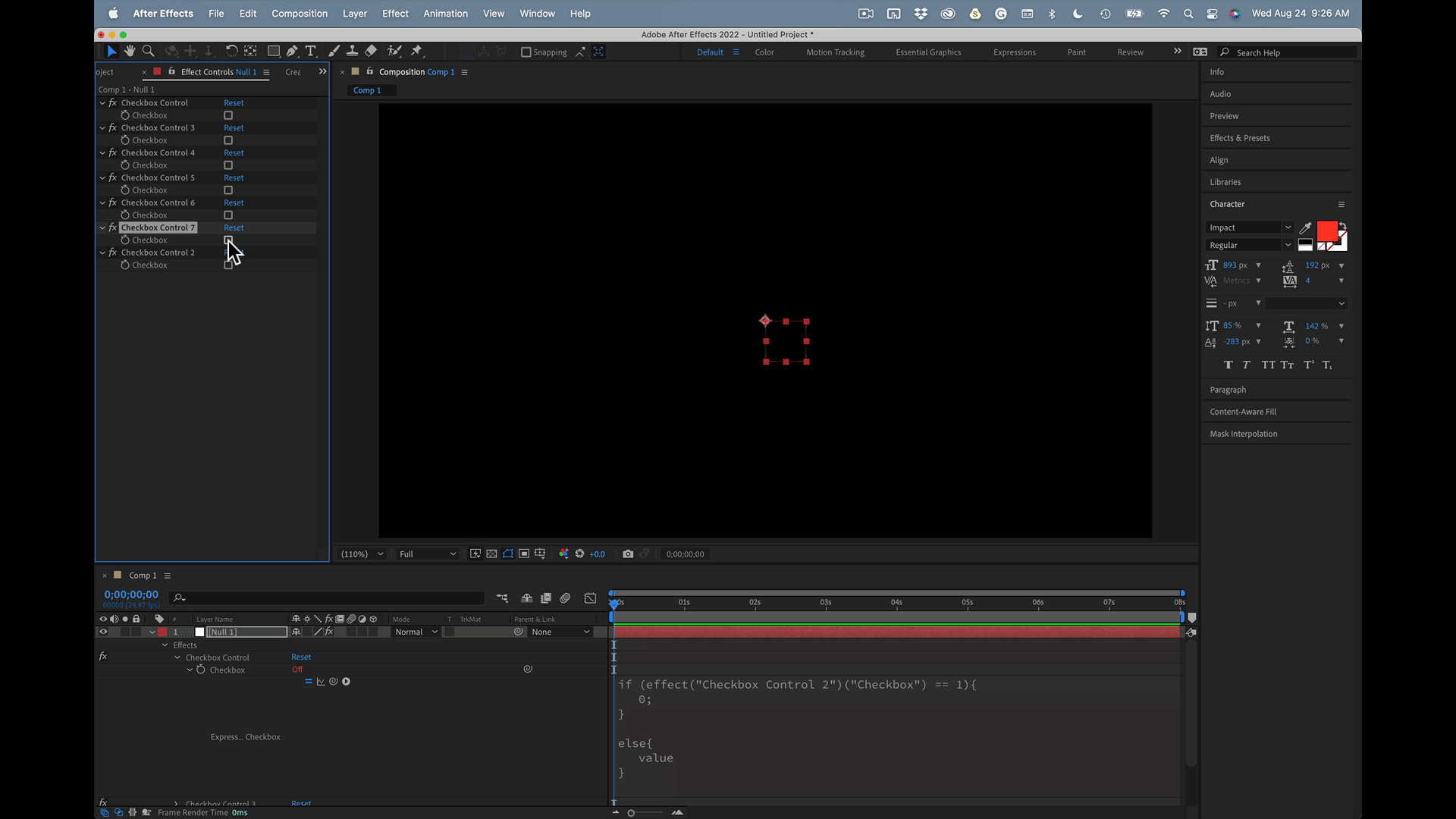Select the Pen tool
Viewport: 1456px width, 819px height.
pos(292,51)
